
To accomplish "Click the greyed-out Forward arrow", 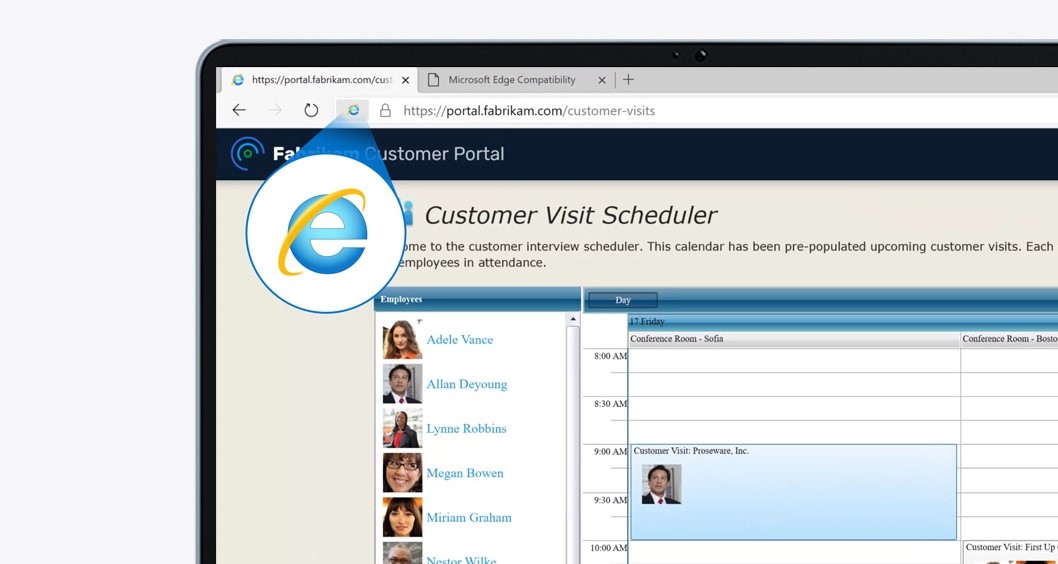I will pos(275,110).
